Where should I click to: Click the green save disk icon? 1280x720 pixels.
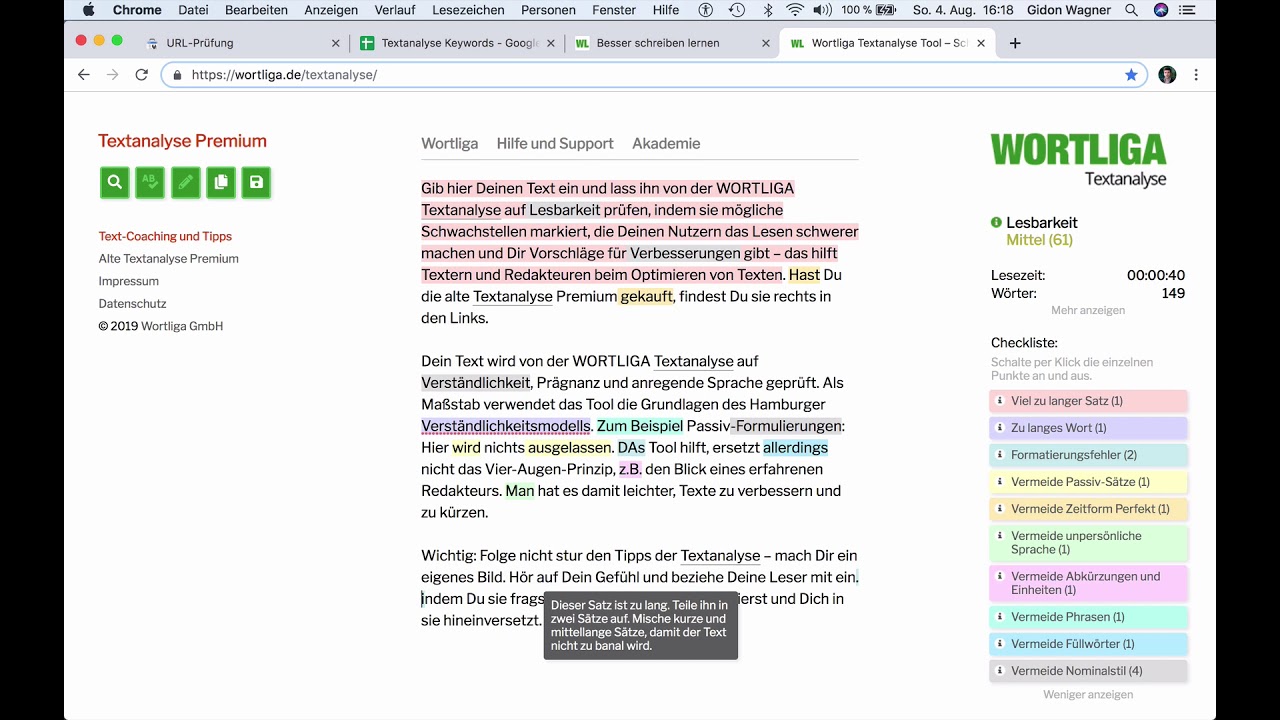point(256,183)
